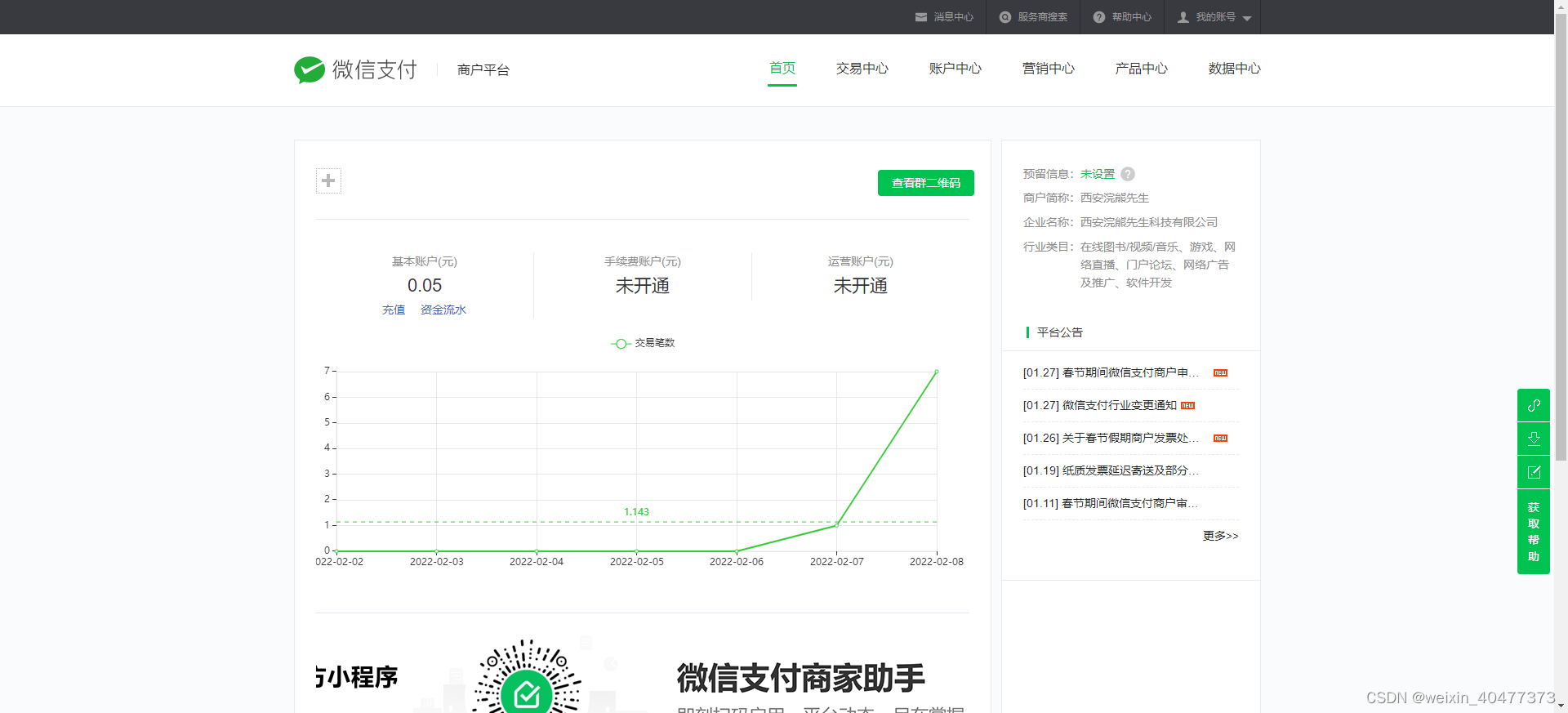The image size is (1568, 713).
Task: Open the 营销中心 menu
Action: coord(1049,69)
